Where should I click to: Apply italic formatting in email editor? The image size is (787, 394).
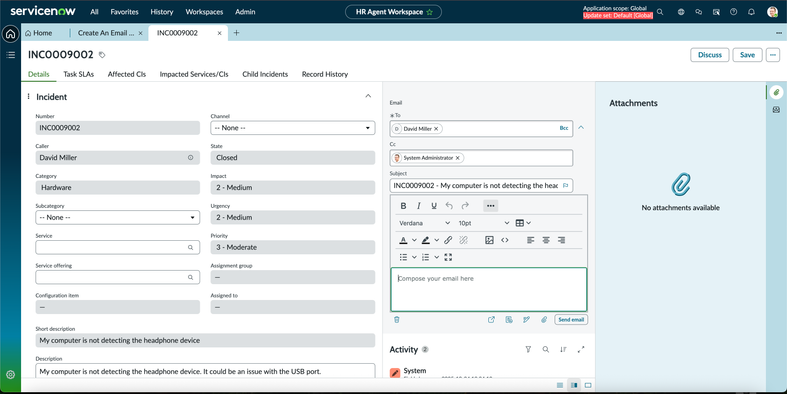click(419, 206)
